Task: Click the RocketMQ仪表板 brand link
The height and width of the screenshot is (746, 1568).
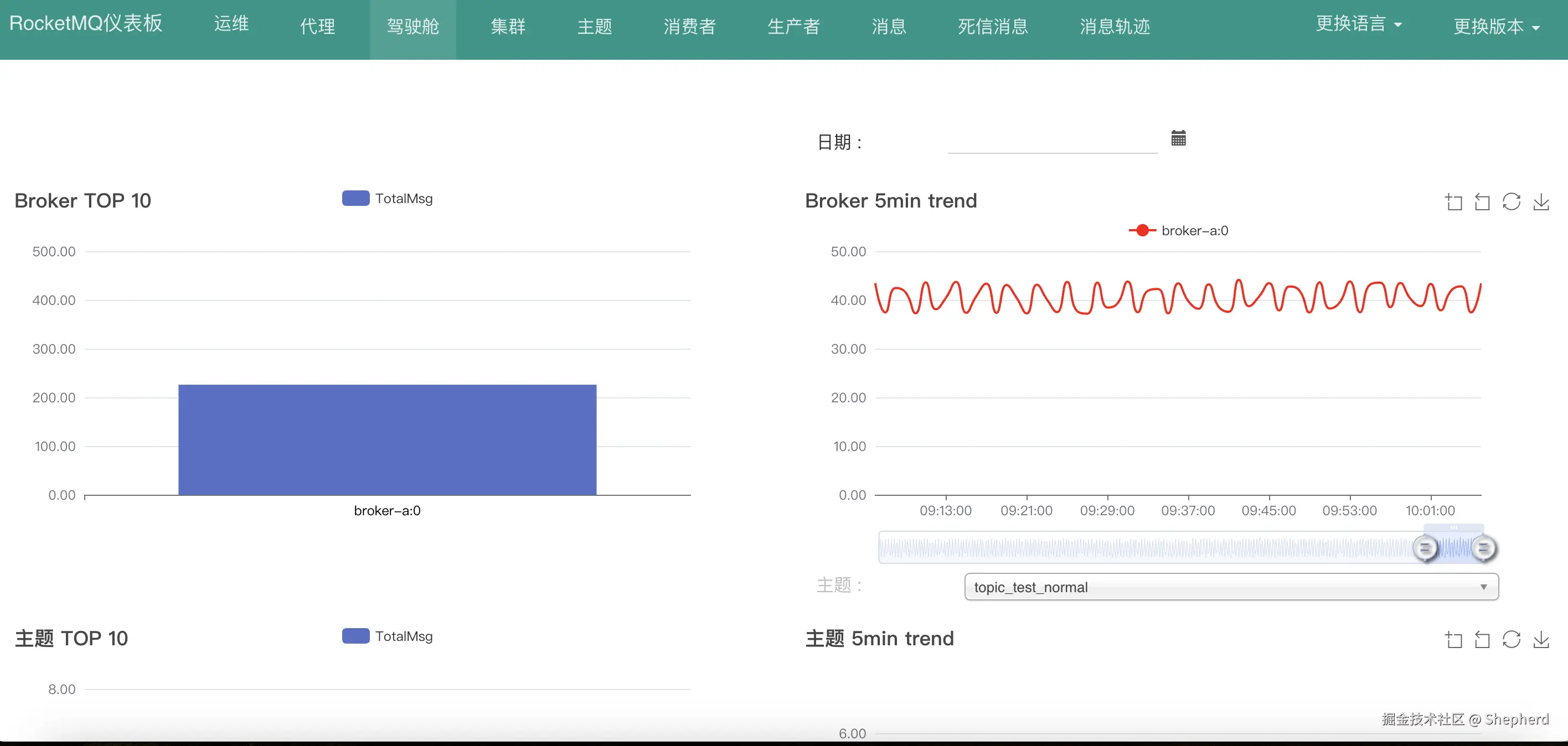Action: click(x=86, y=23)
